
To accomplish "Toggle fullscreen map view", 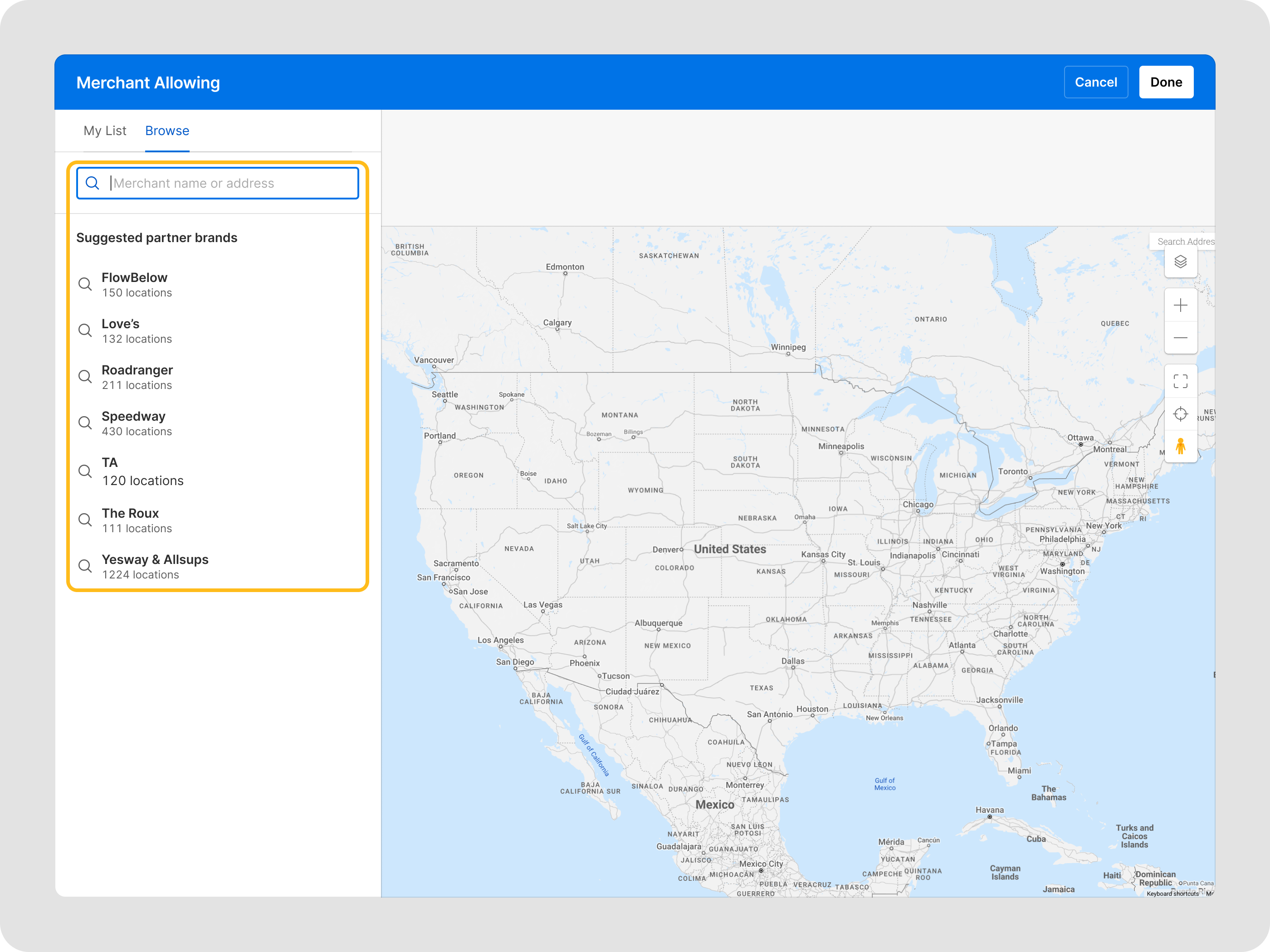I will [1180, 381].
